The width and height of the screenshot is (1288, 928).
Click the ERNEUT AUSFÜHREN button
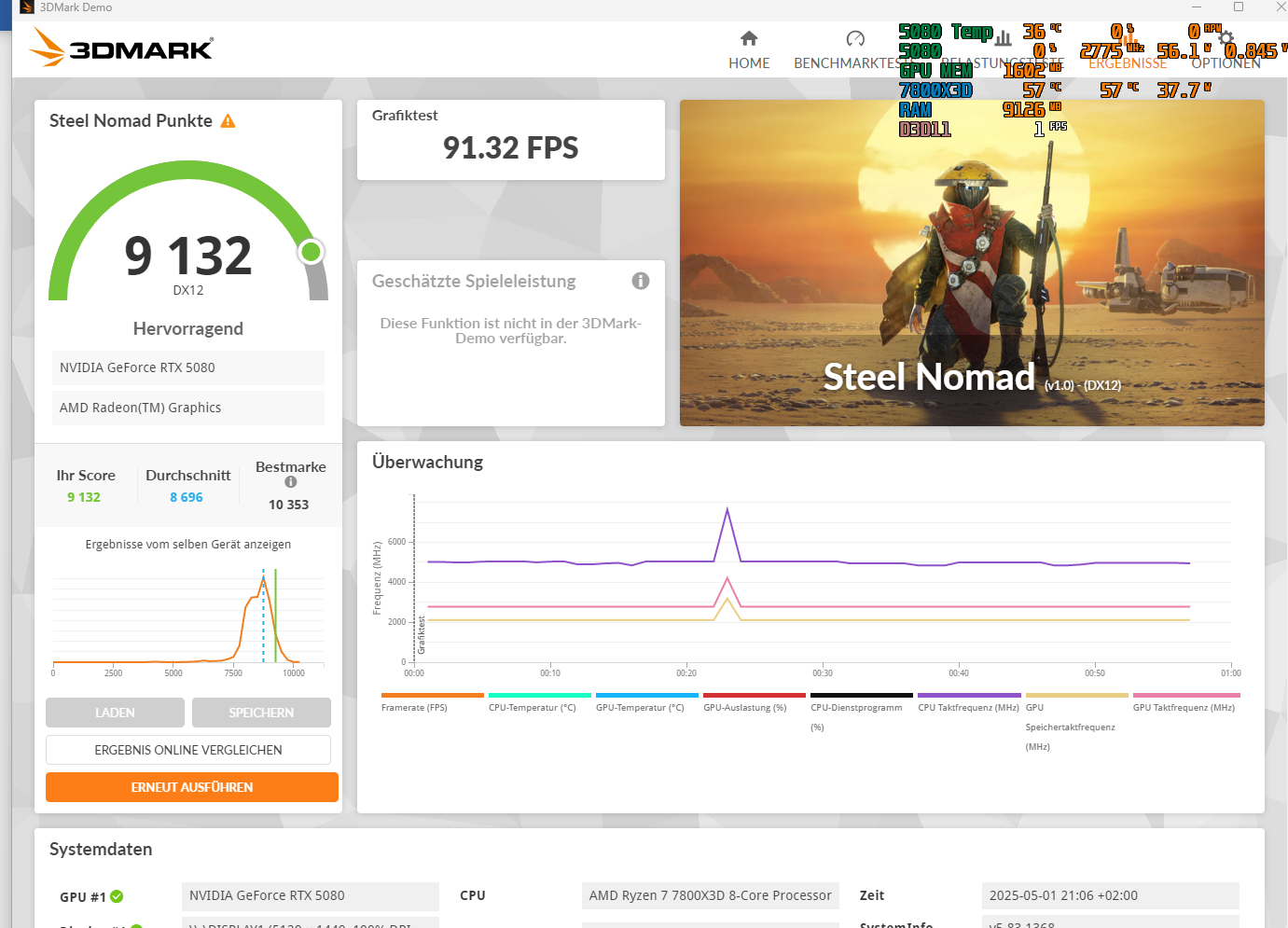click(x=192, y=787)
